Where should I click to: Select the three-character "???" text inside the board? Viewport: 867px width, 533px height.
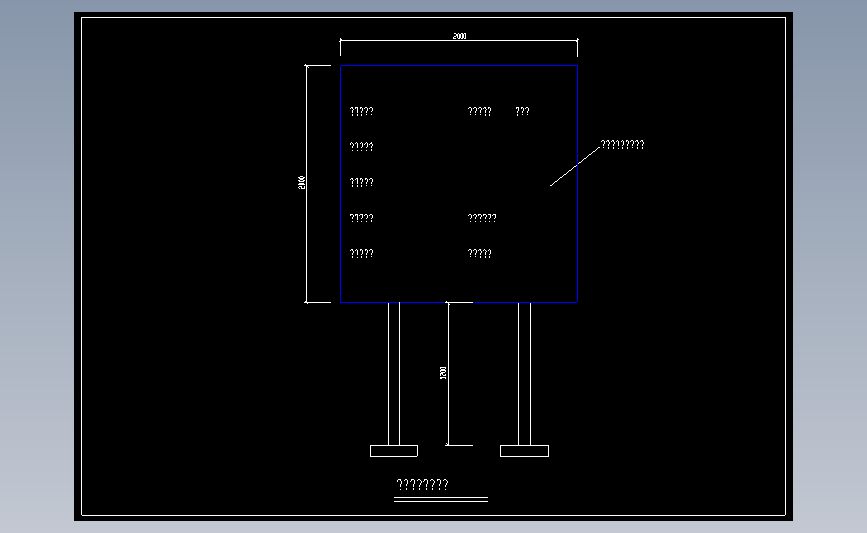coord(523,112)
